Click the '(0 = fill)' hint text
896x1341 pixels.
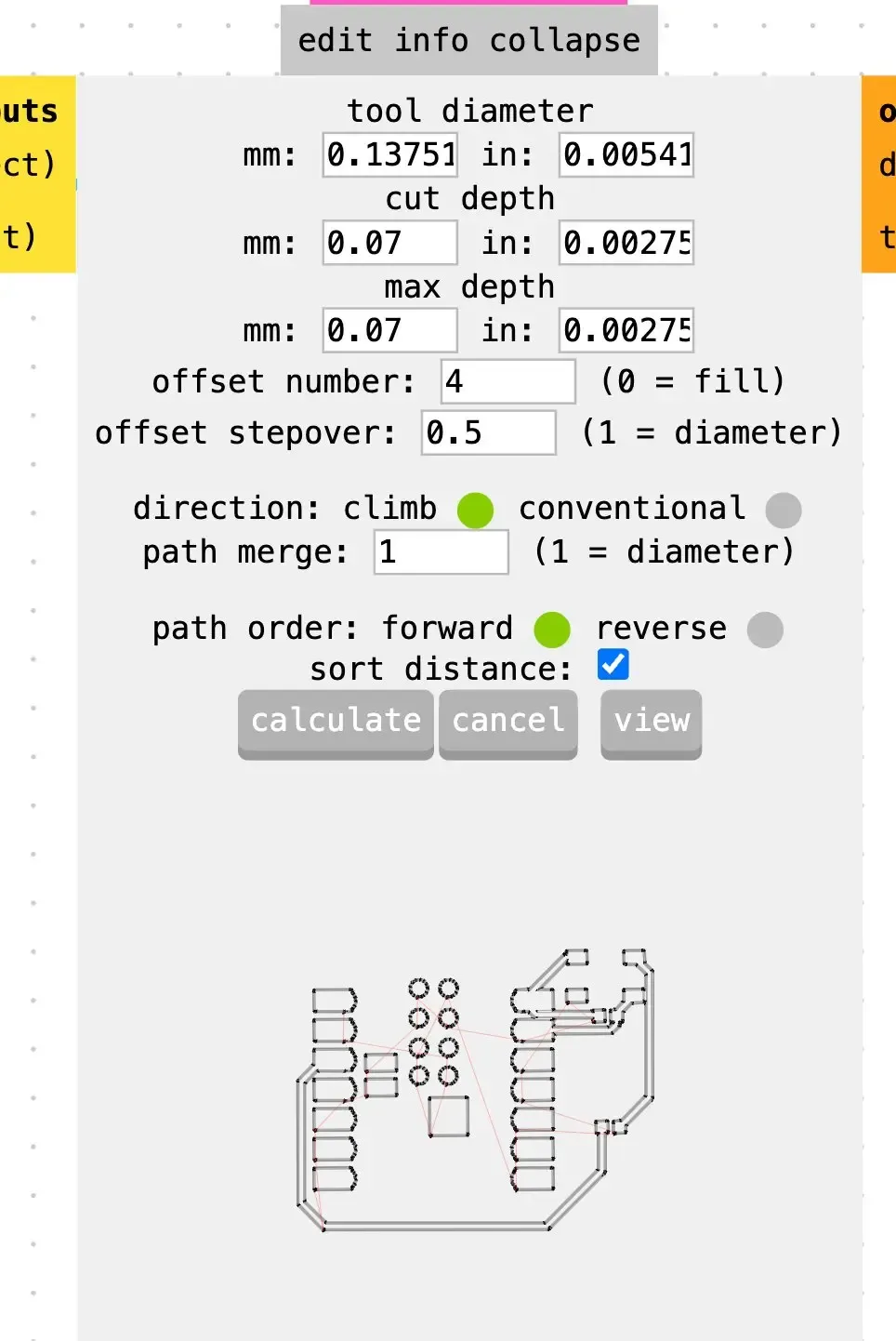[693, 381]
